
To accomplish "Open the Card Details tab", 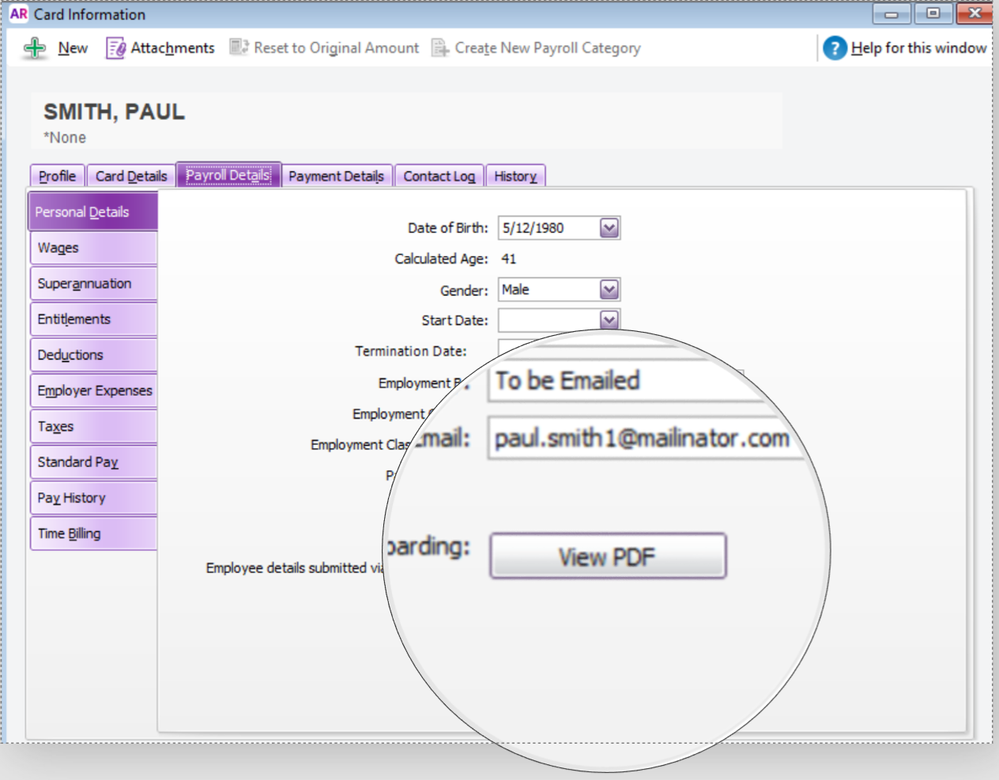I will 131,176.
